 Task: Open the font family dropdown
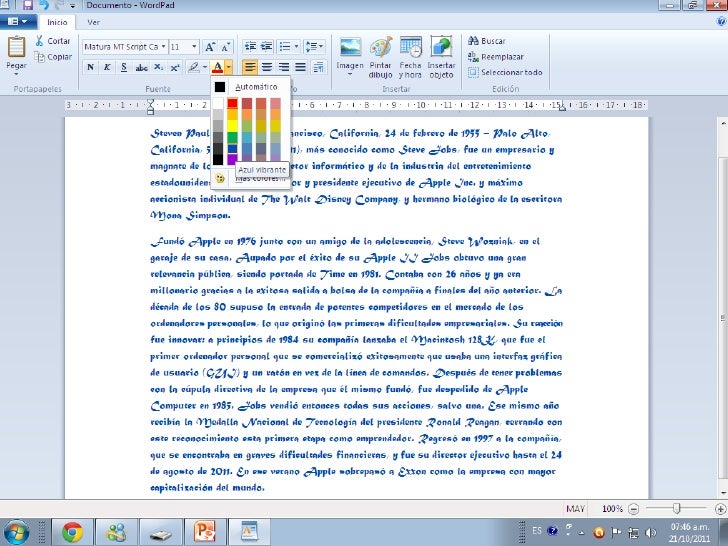(163, 47)
